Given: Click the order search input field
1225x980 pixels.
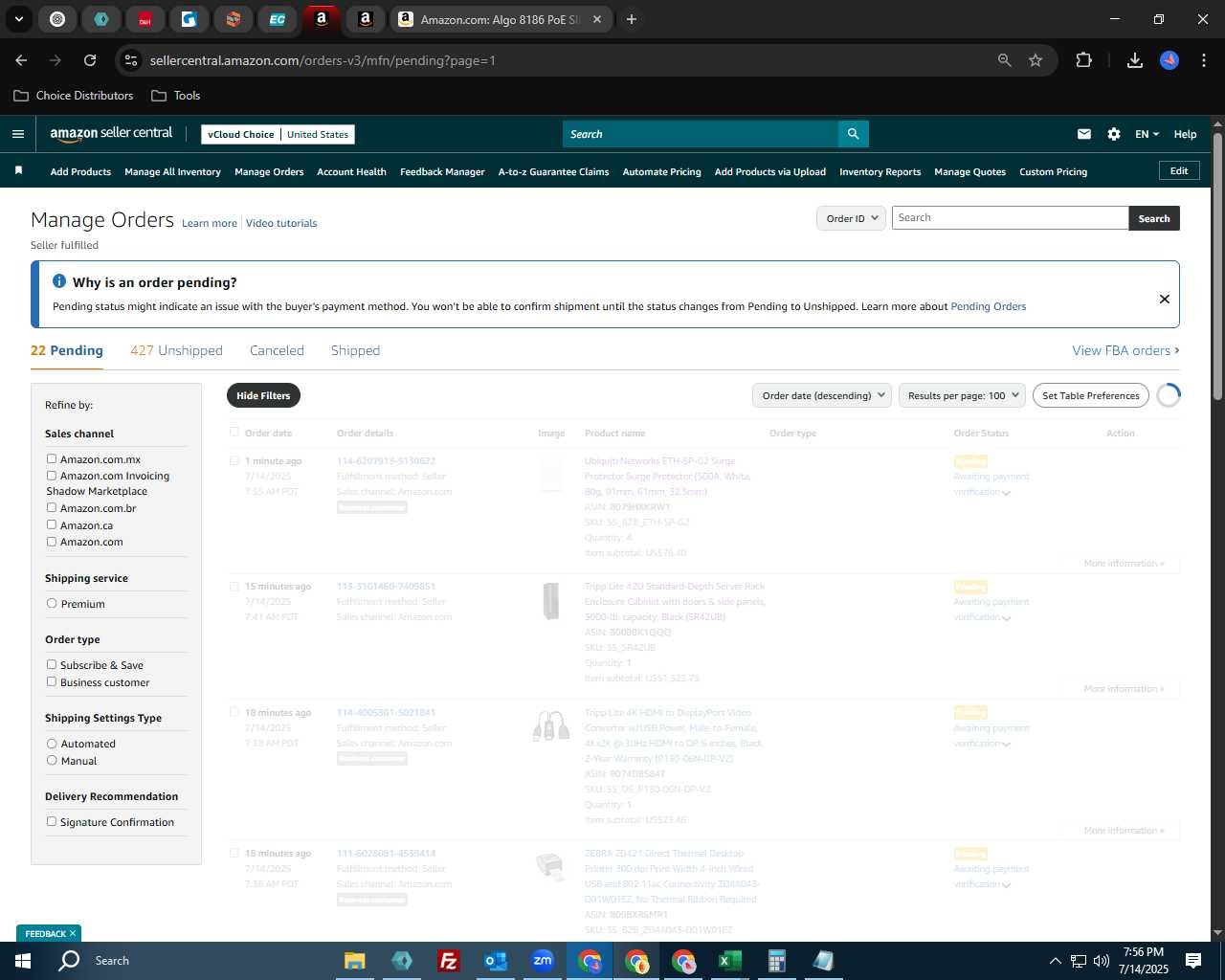Looking at the screenshot, I should [x=1010, y=218].
